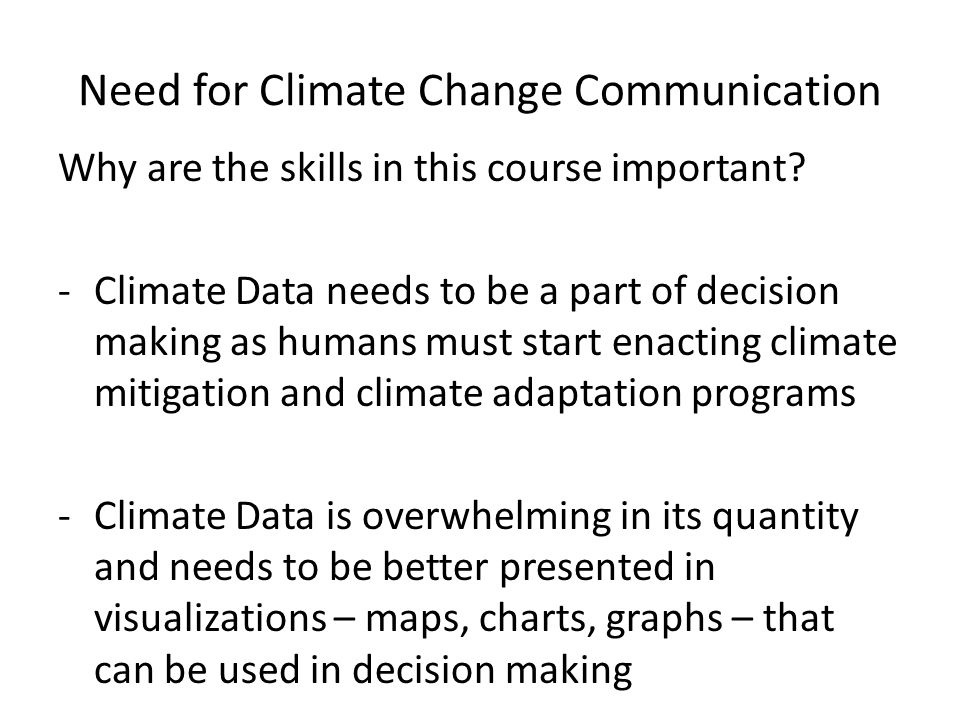Click the word 'charts,' in the last bullet
960x720 pixels.
(x=537, y=618)
